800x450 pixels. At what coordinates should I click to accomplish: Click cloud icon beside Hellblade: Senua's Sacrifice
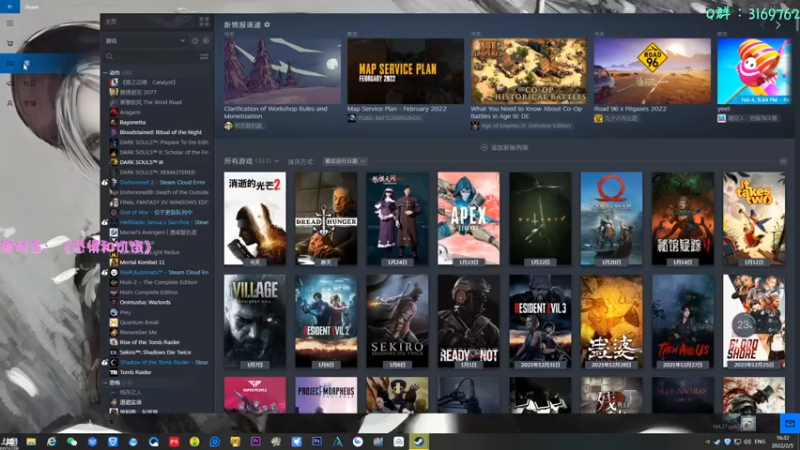tap(105, 222)
